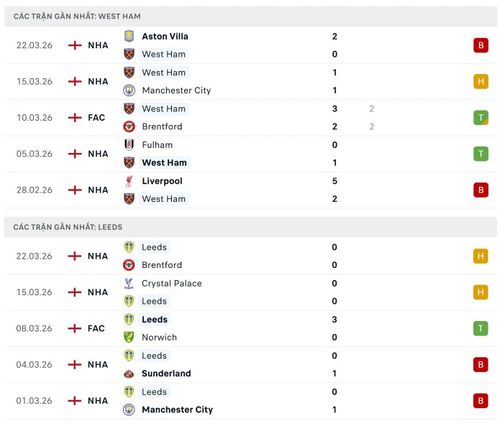
Task: Click the Crystal Palace crest icon
Action: point(129,283)
